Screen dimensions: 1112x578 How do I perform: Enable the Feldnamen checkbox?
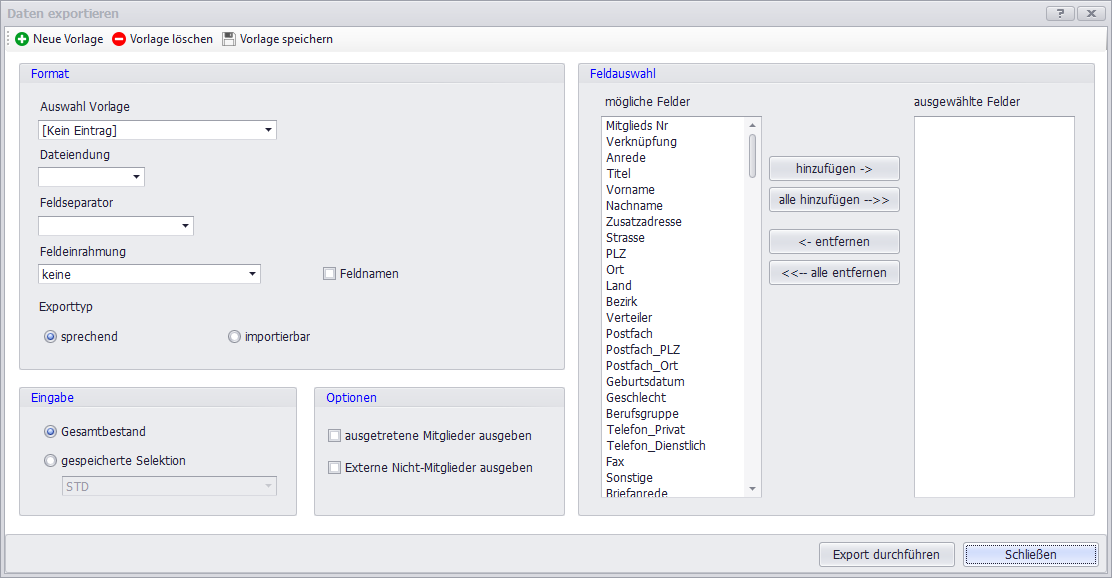tap(329, 274)
